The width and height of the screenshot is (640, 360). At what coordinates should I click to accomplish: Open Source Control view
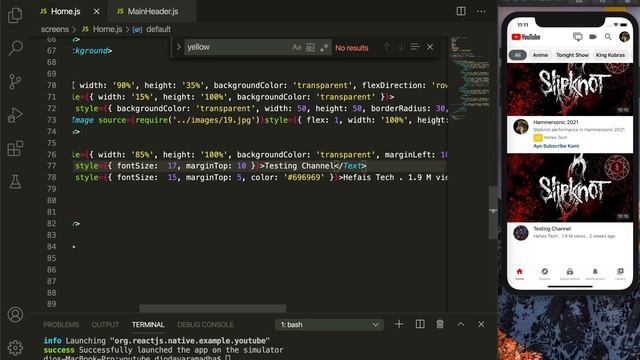click(x=15, y=82)
